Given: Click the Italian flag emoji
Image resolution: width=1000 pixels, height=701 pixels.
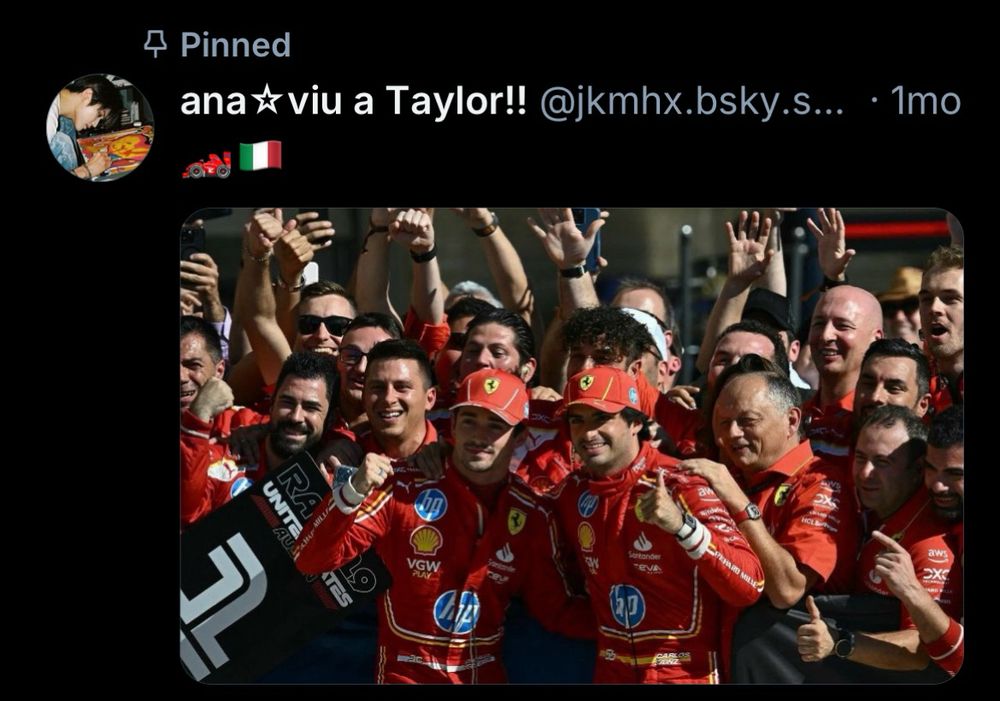Looking at the screenshot, I should tap(260, 156).
